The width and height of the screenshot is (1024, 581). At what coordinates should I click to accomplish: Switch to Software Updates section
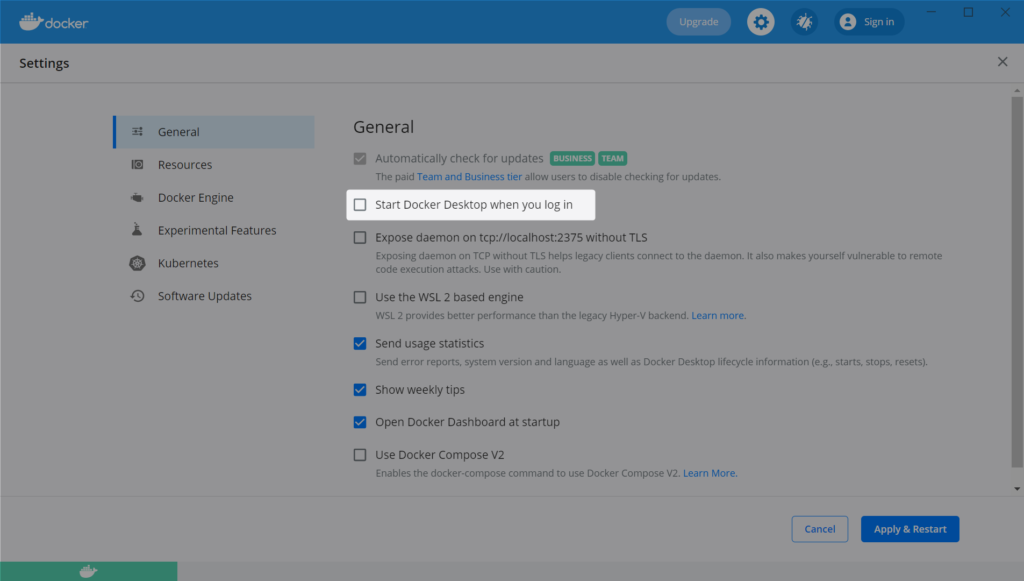pyautogui.click(x=214, y=296)
